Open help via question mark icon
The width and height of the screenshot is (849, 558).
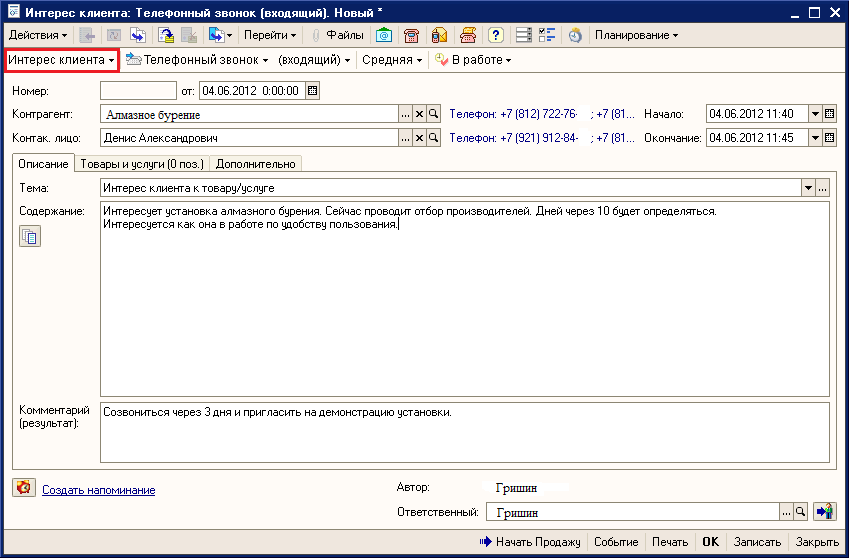[x=495, y=35]
